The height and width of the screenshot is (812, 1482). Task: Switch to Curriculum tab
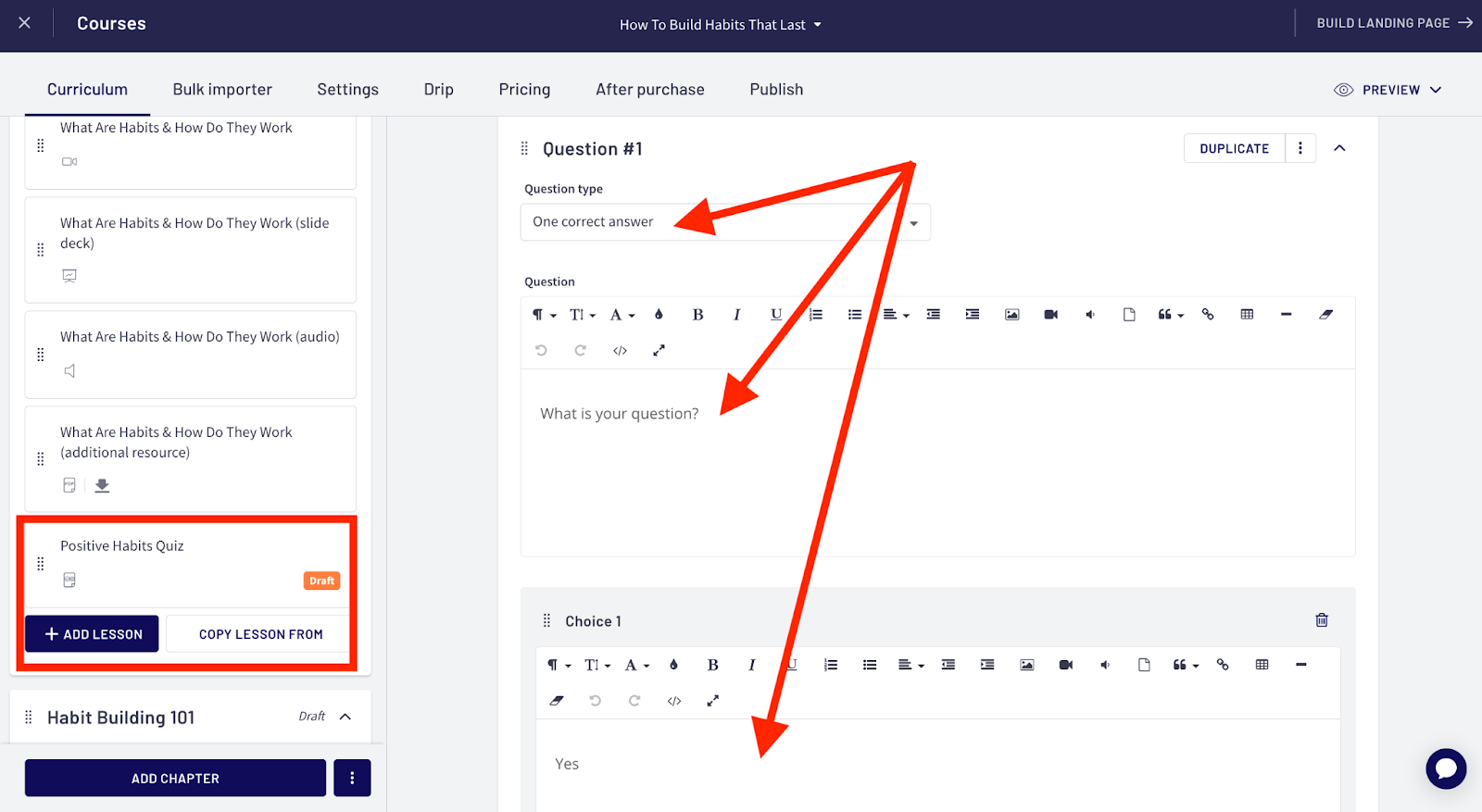[x=87, y=90]
